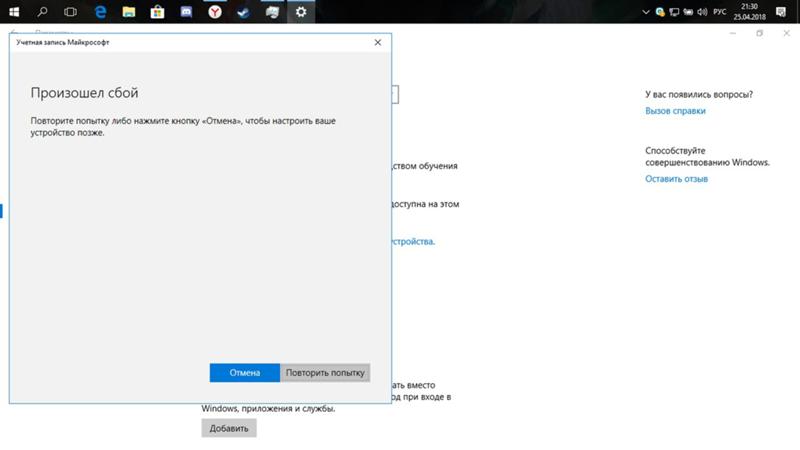Screen dimensions: 800x450
Task: Show hidden system tray icons
Action: pos(645,12)
